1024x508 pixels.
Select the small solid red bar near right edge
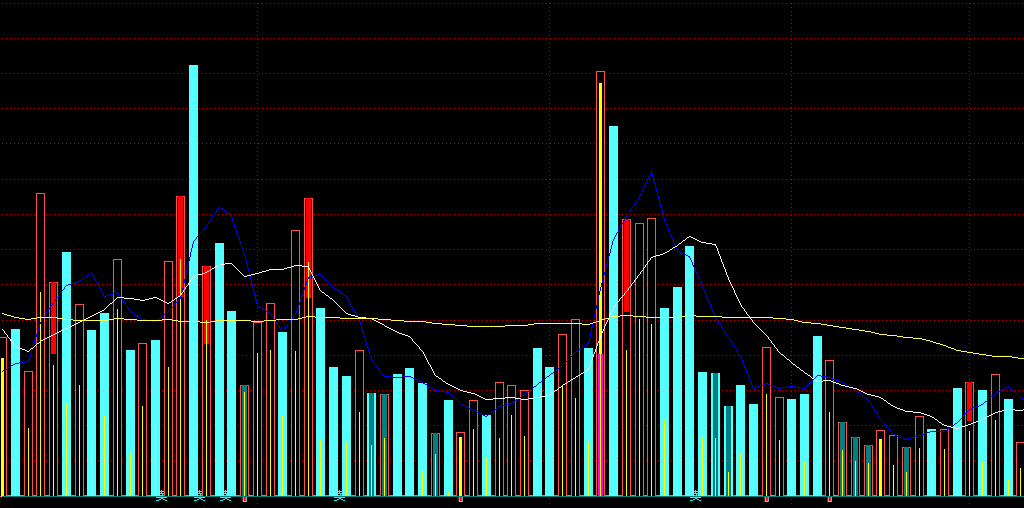coord(969,394)
